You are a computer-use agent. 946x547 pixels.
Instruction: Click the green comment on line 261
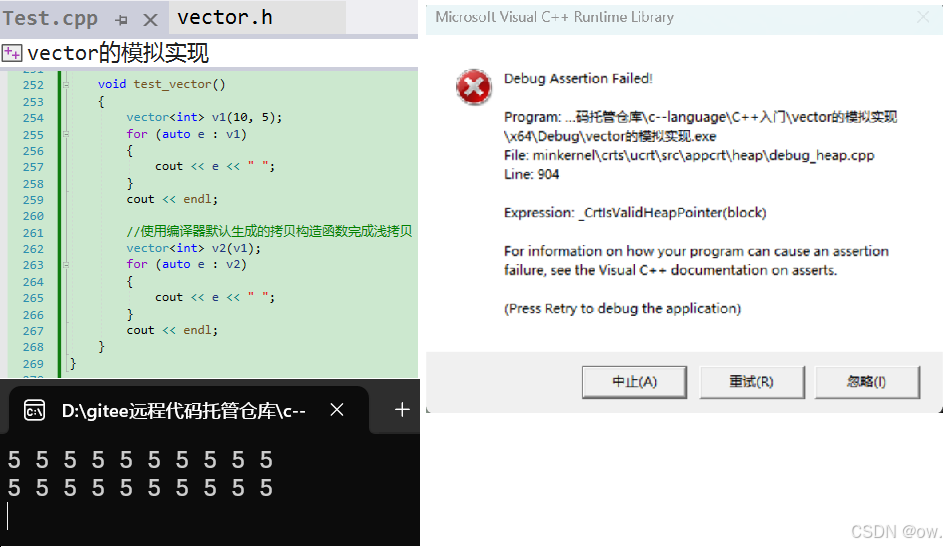coord(269,232)
